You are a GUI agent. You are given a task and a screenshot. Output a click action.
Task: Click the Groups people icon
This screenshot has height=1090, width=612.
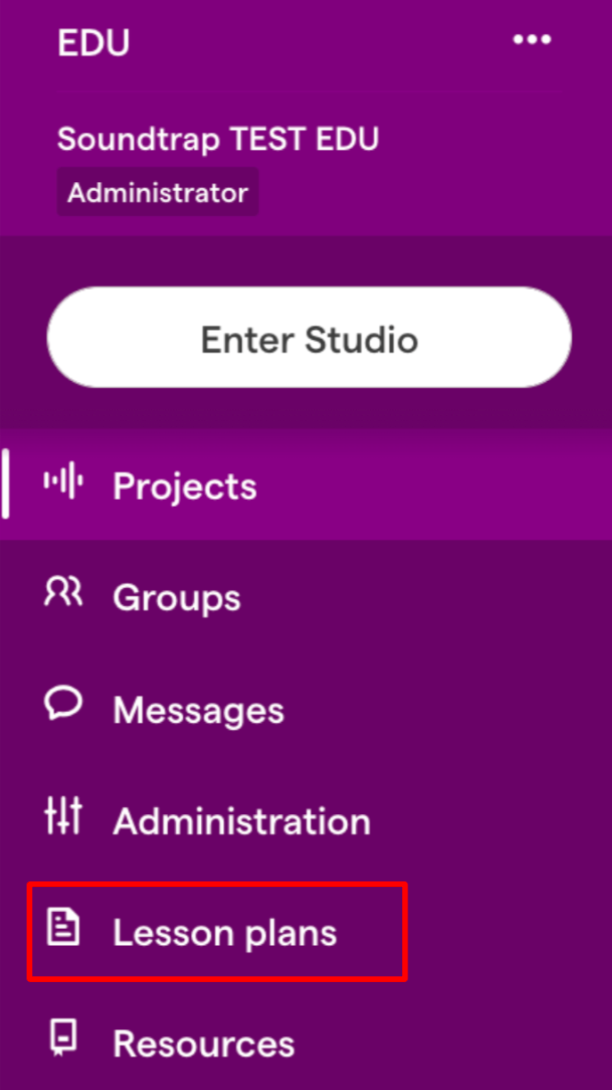(x=63, y=596)
